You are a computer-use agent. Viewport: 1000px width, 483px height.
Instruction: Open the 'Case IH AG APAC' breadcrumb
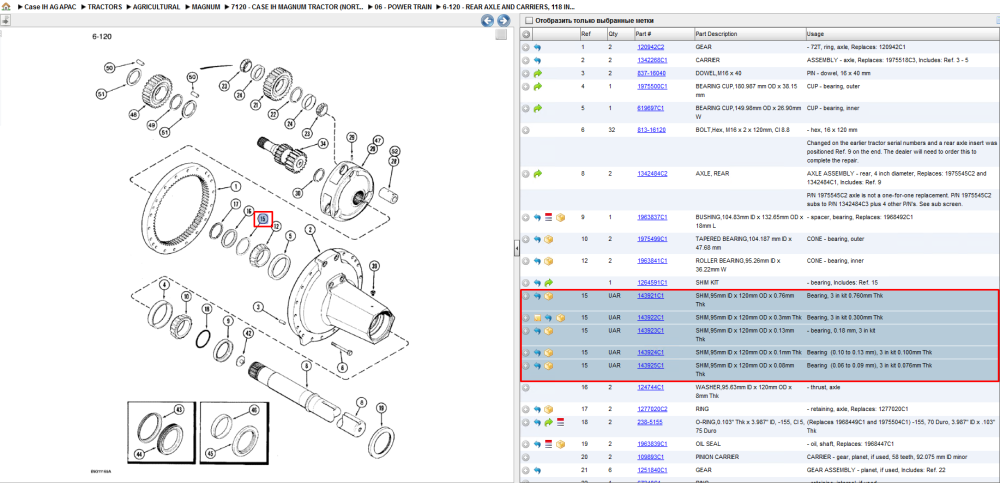pos(51,6)
